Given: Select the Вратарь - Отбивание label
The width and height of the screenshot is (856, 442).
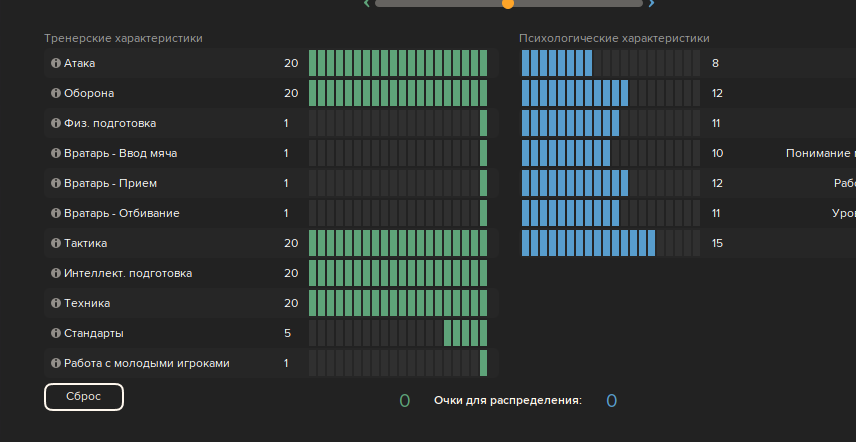Looking at the screenshot, I should (x=121, y=213).
